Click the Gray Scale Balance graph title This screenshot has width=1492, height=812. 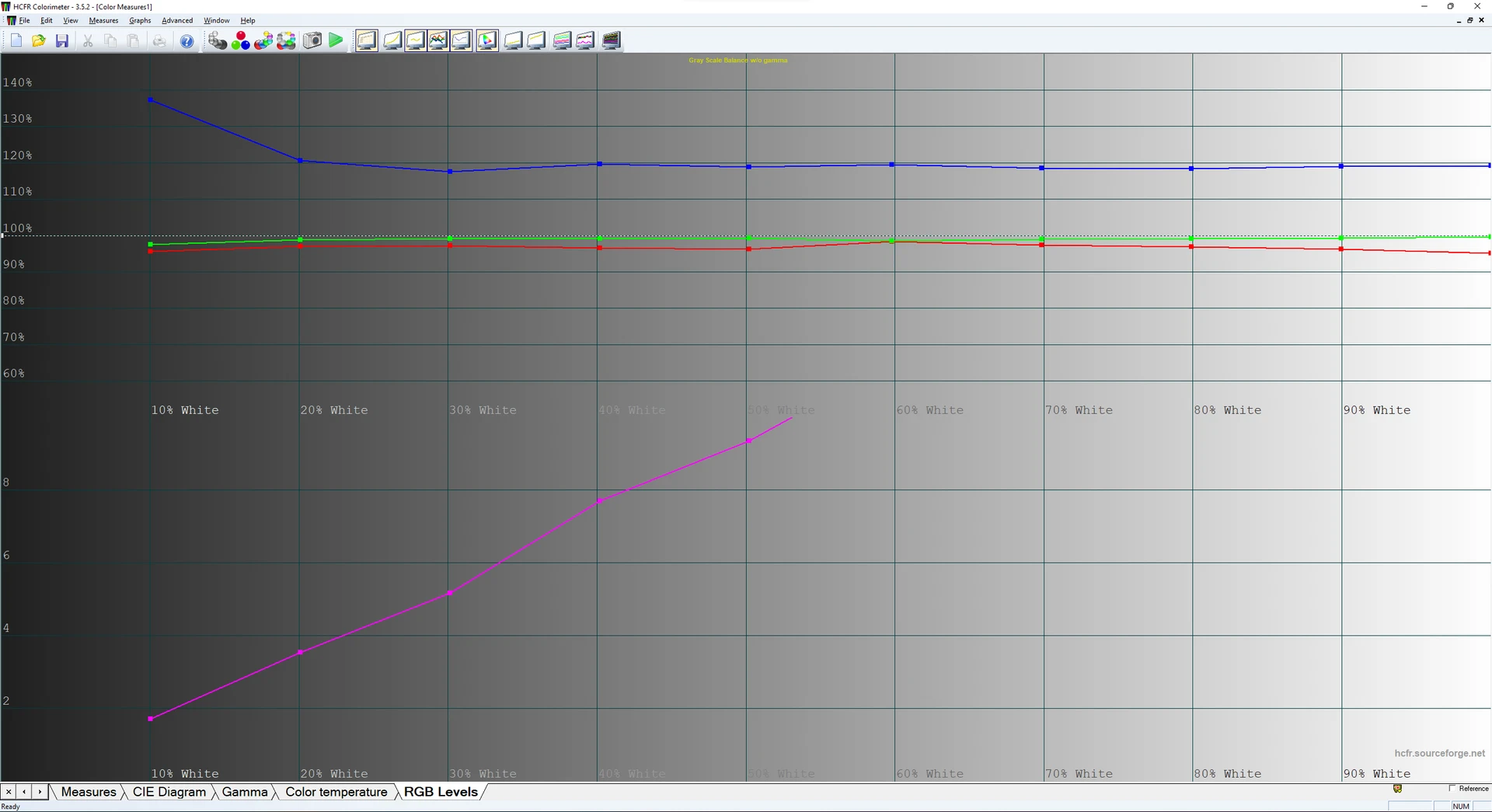pos(737,60)
